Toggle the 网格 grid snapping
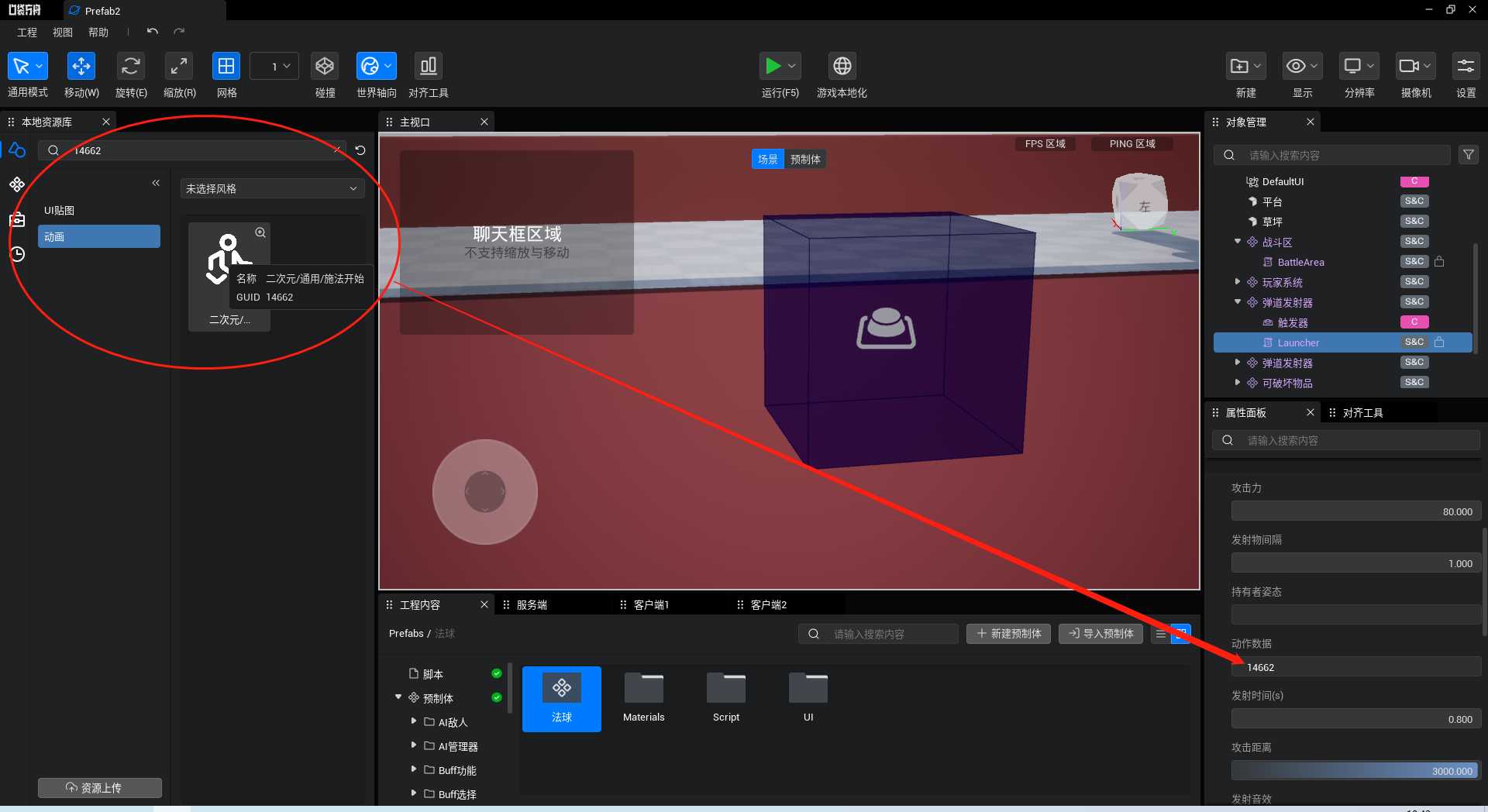The width and height of the screenshot is (1488, 812). [226, 67]
